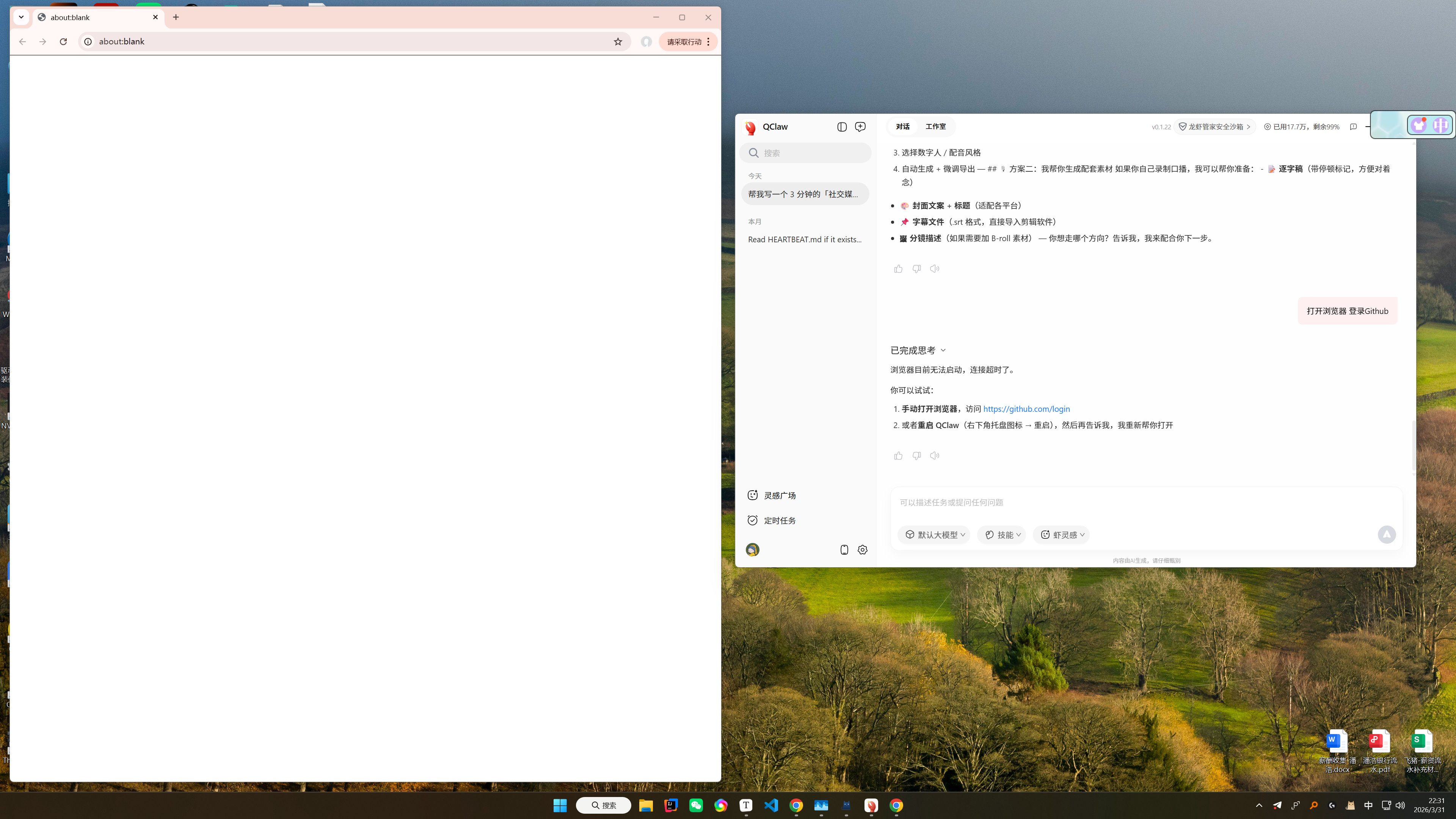
Task: Launch Visual Studio Code from taskbar
Action: (x=771, y=805)
